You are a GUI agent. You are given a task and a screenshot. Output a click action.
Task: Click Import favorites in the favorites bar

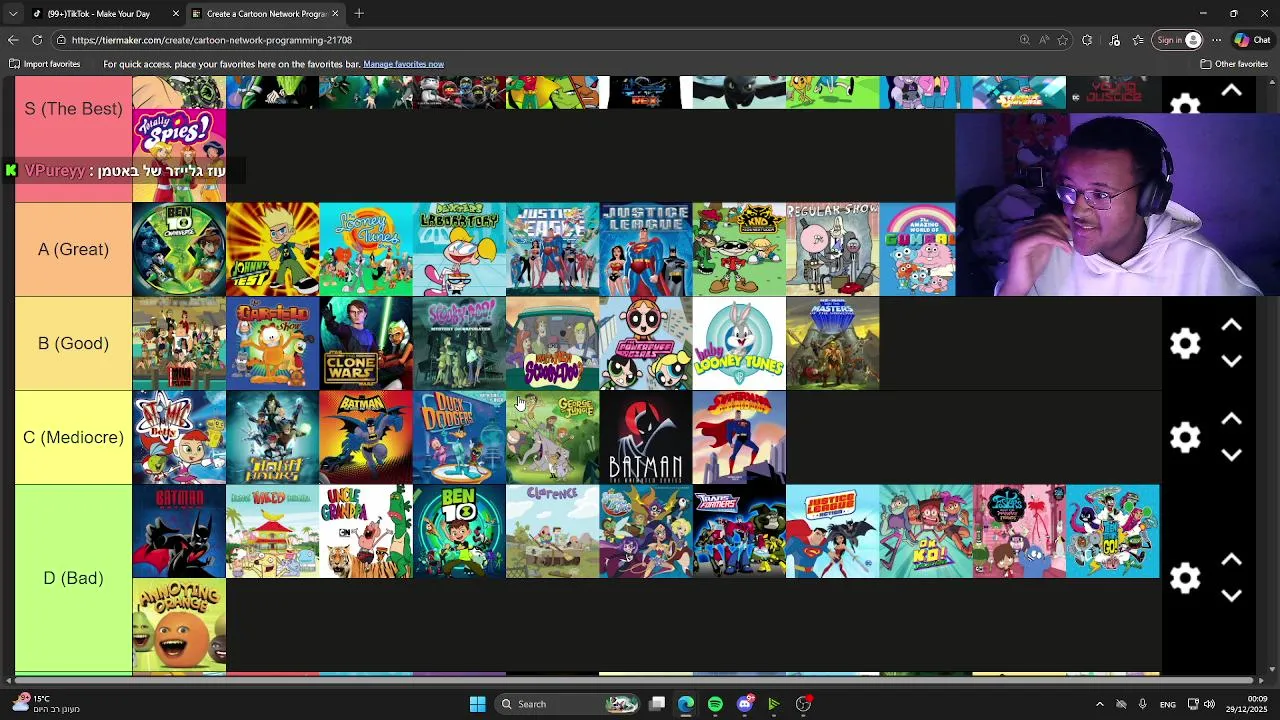[45, 64]
